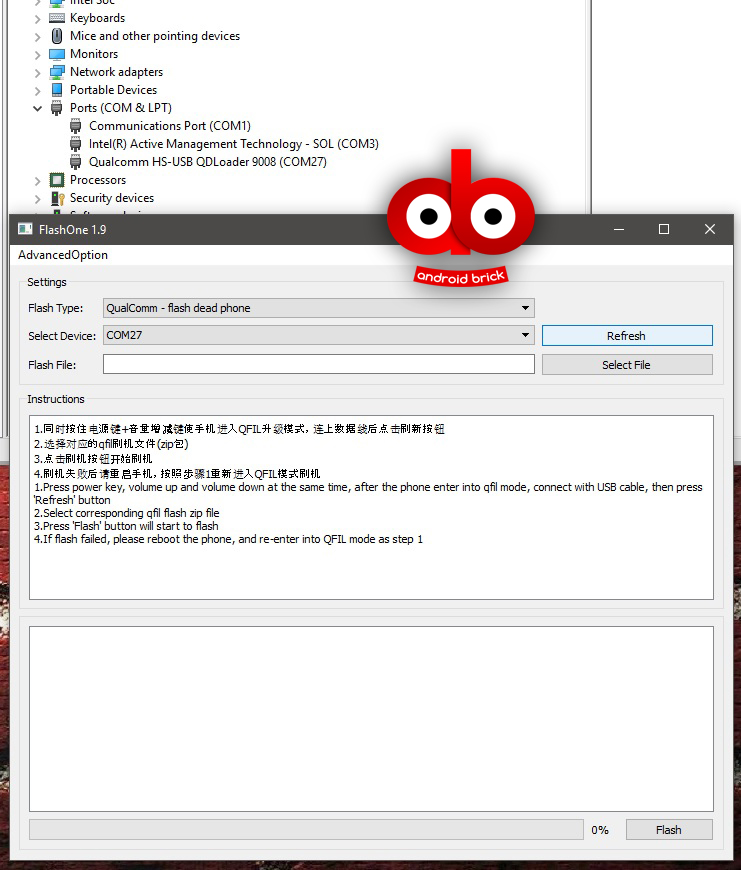Click the flash progress bar

pyautogui.click(x=305, y=830)
